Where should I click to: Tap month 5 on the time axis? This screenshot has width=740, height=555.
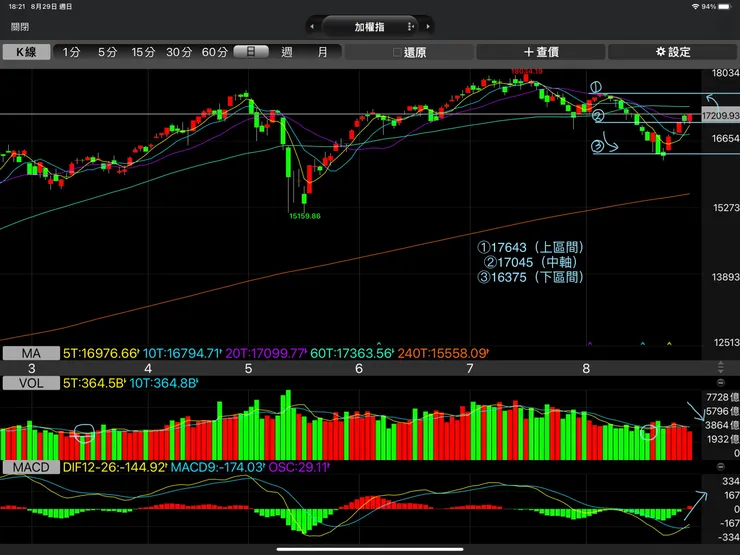click(248, 368)
